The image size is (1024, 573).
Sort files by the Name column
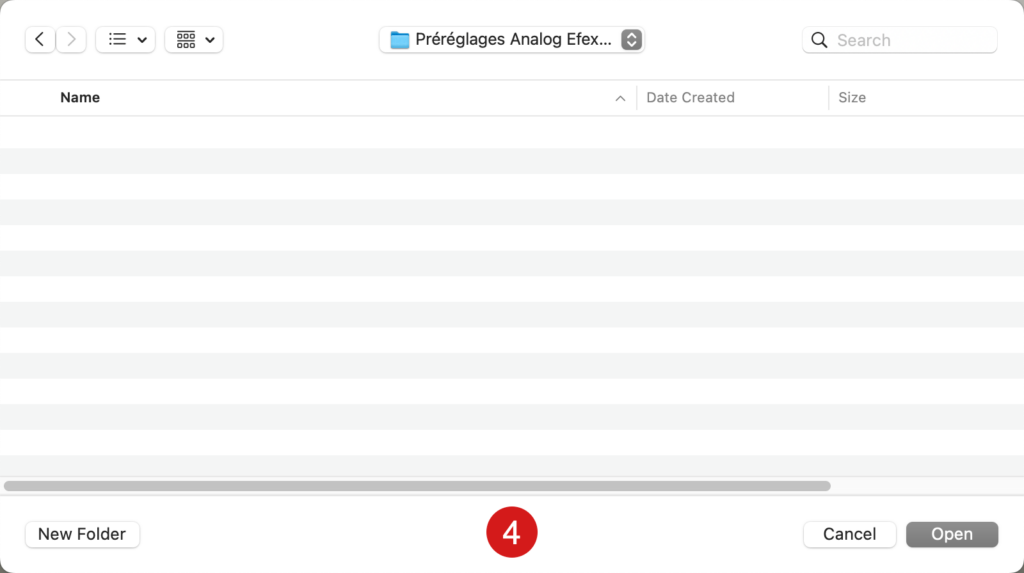[x=80, y=97]
